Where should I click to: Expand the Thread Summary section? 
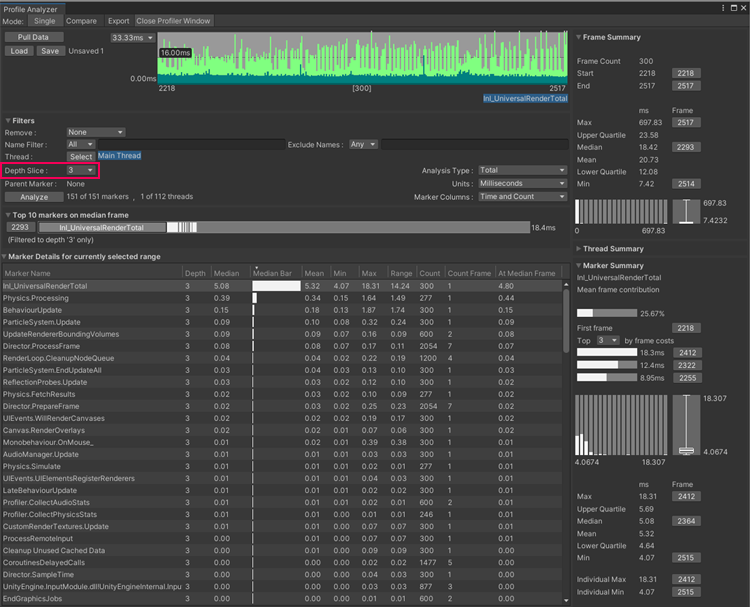[614, 249]
